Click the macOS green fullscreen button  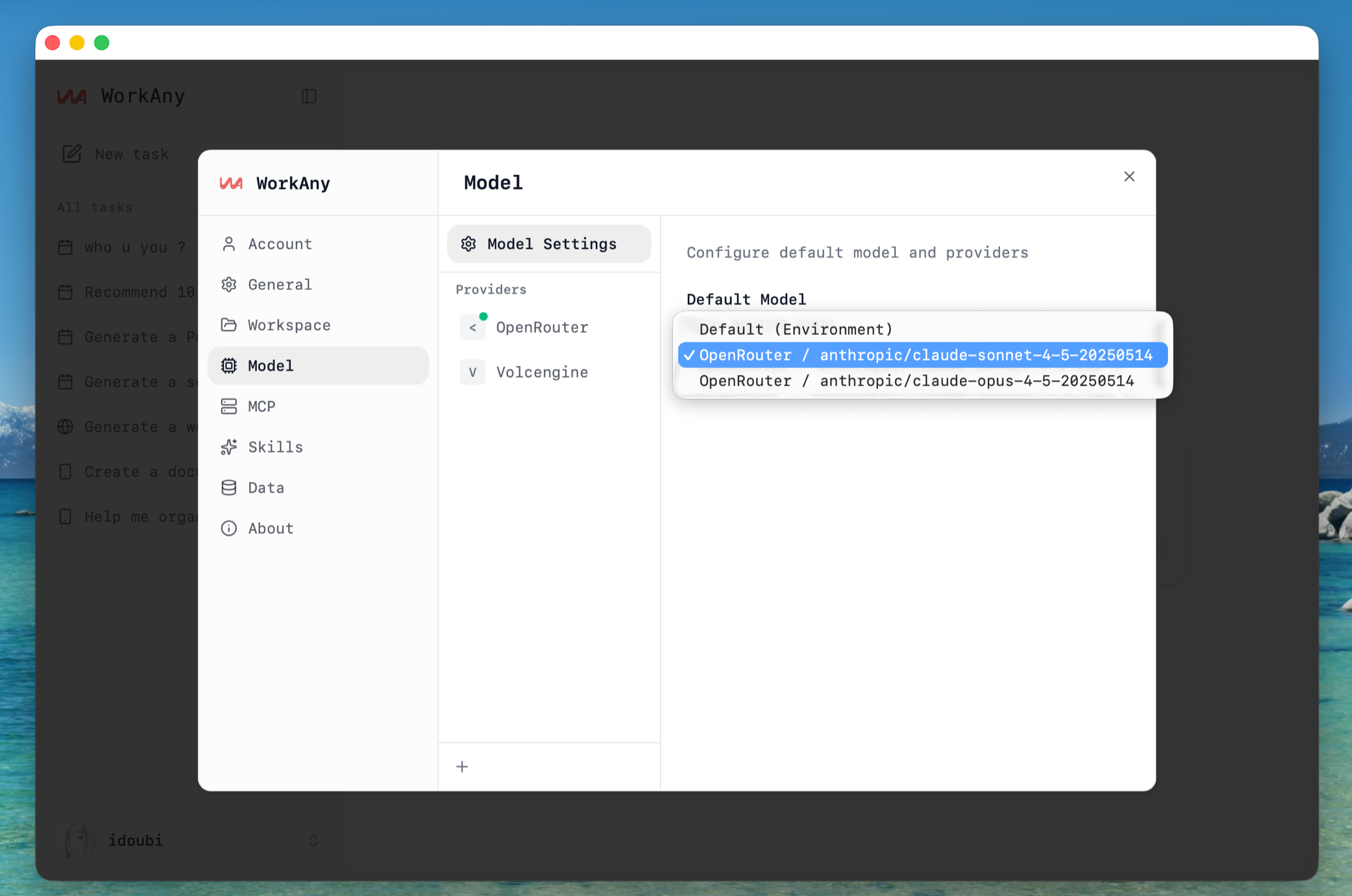click(102, 43)
